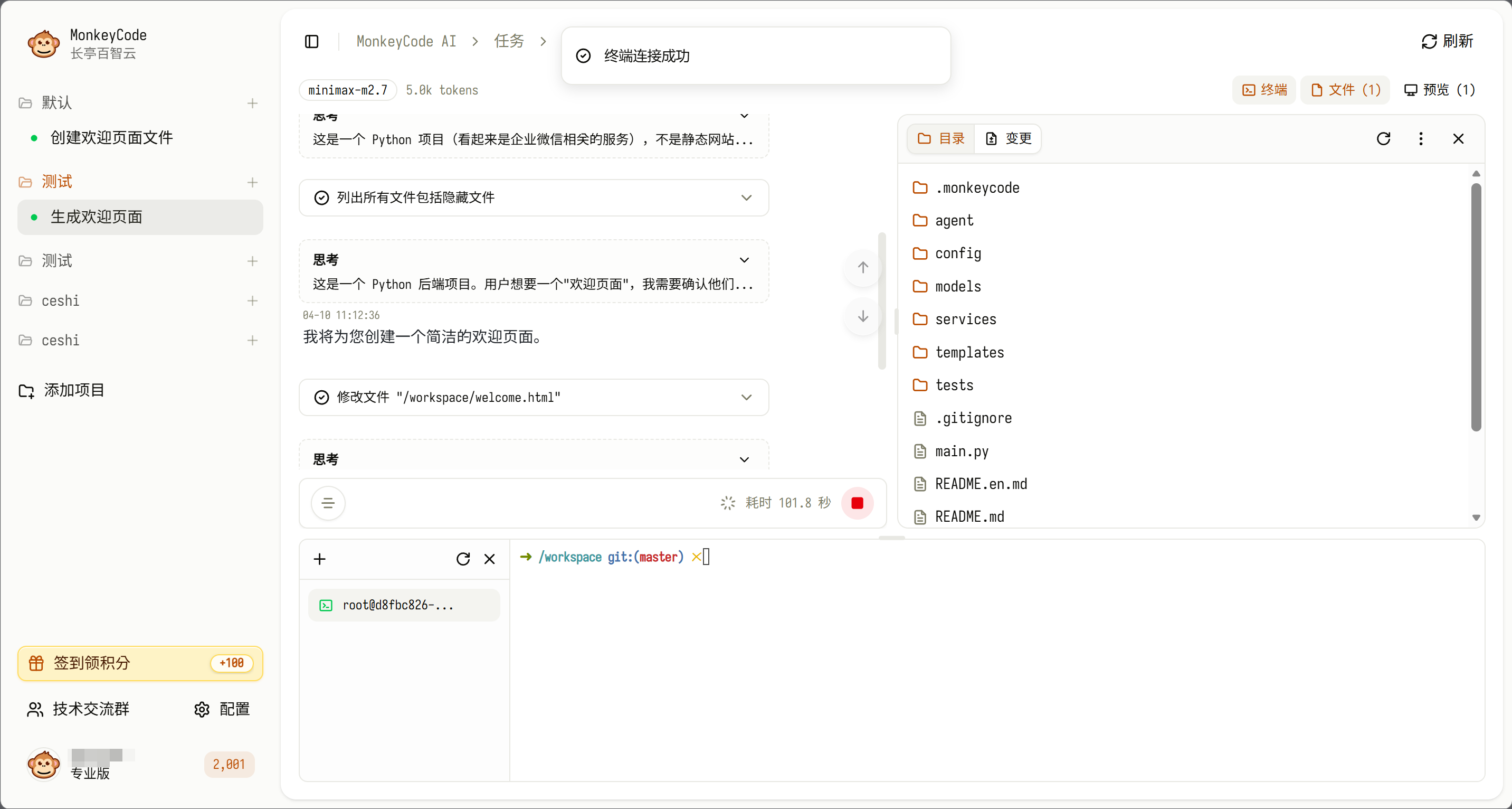Refresh the file directory panel
Viewport: 1512px width, 809px height.
coord(1383,139)
